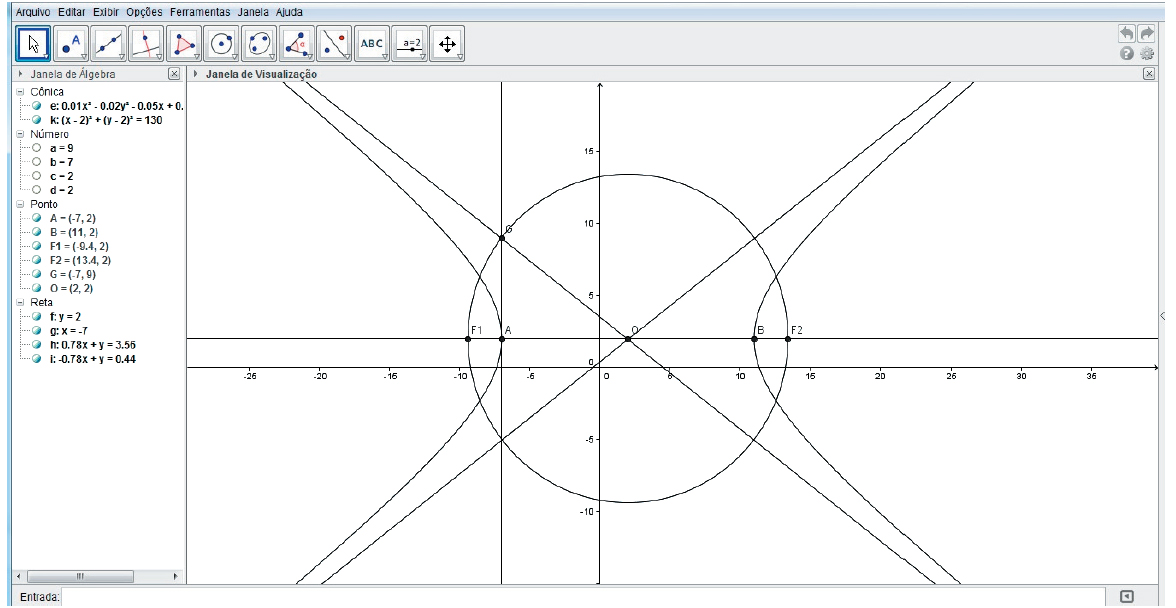
Task: Open the Exibir menu
Action: point(105,12)
